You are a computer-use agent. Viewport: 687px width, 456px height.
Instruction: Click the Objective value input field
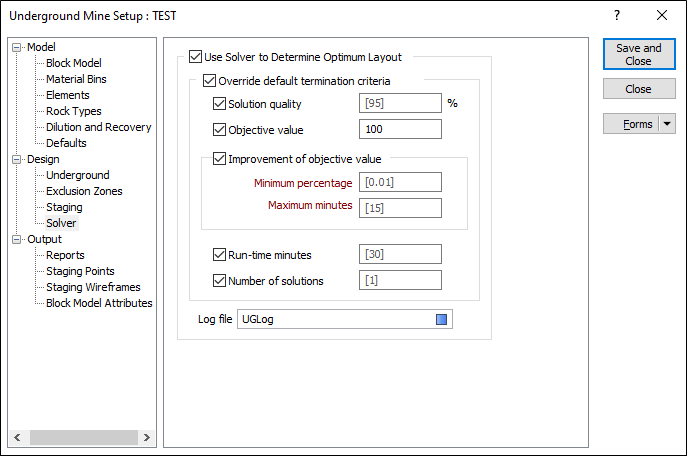click(x=399, y=129)
